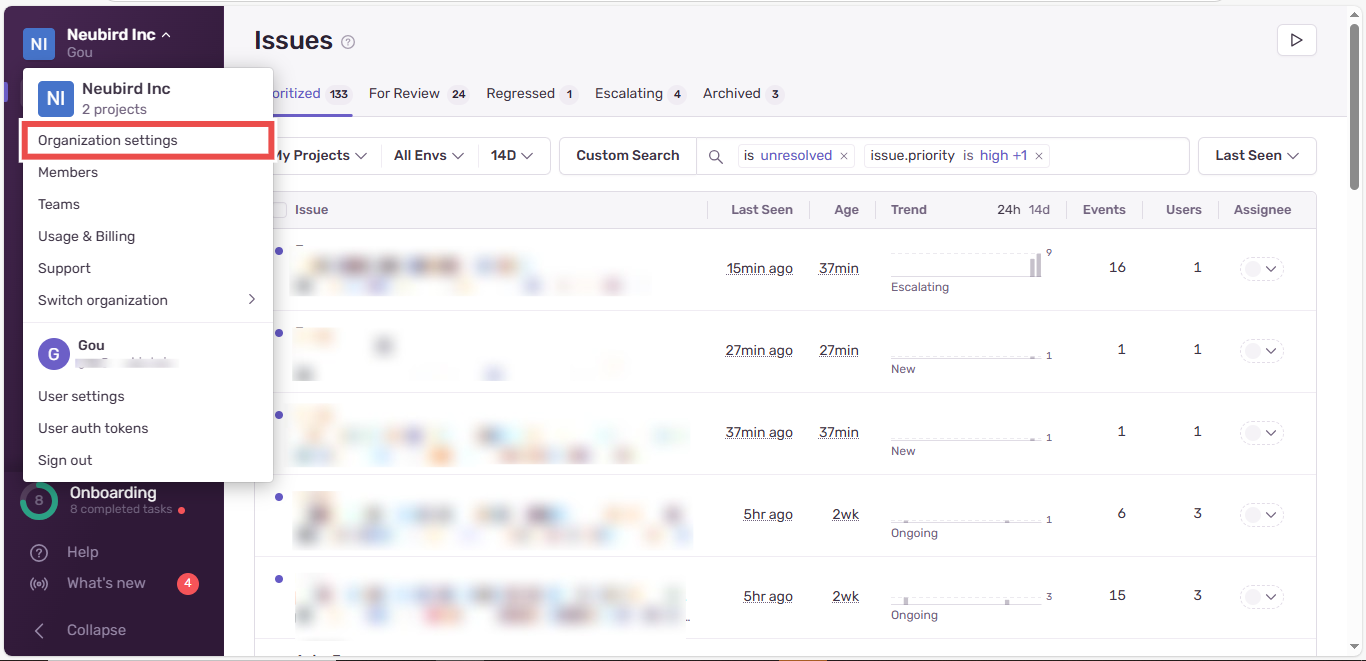Click the play button in the top right
Viewport: 1366px width, 661px height.
tap(1296, 40)
